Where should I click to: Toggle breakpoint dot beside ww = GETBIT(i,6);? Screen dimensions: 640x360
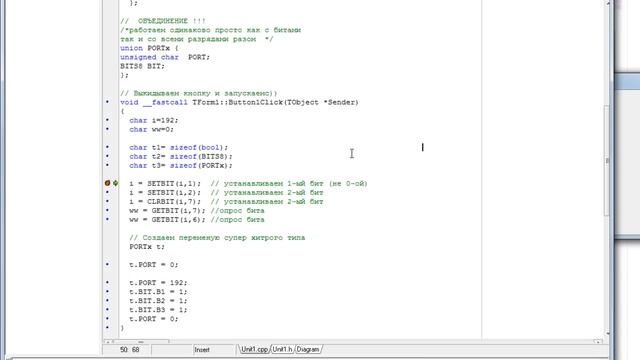(107, 219)
